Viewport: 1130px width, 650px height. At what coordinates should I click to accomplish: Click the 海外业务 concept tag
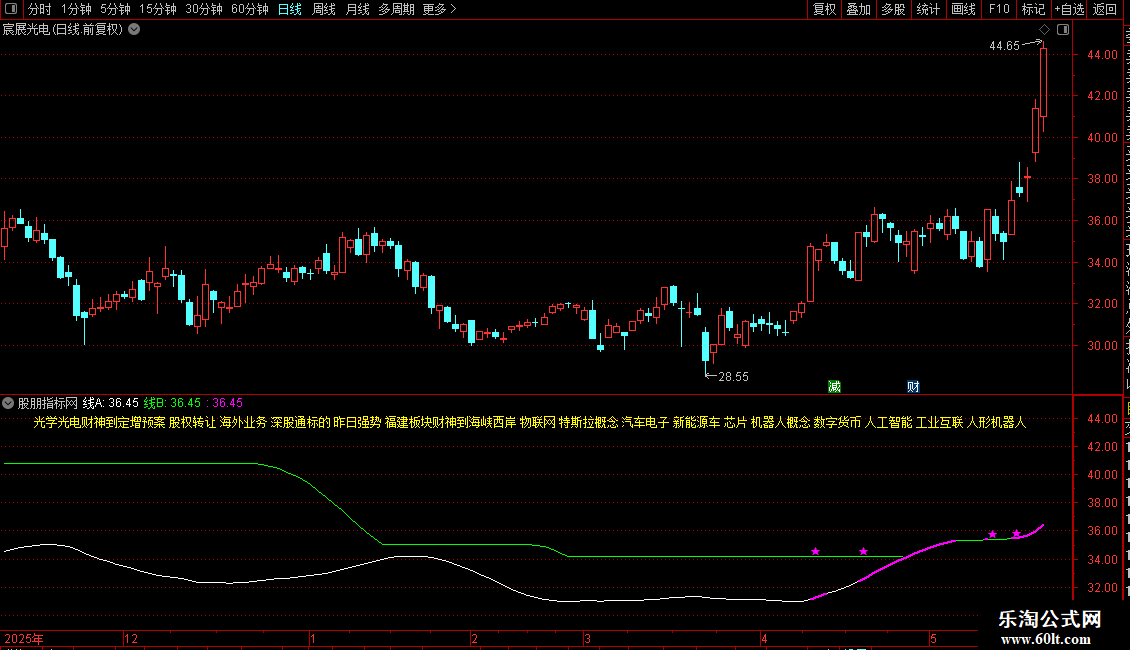pyautogui.click(x=244, y=422)
